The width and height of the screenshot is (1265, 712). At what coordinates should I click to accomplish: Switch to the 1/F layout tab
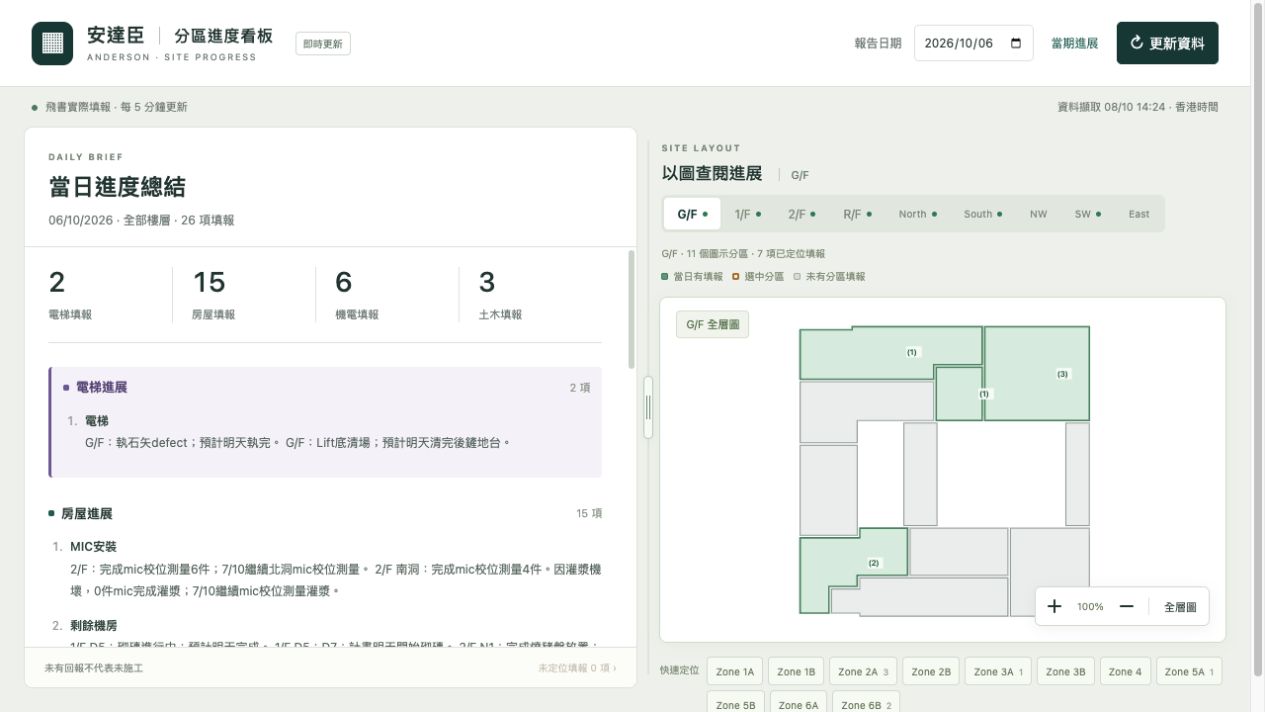point(747,214)
